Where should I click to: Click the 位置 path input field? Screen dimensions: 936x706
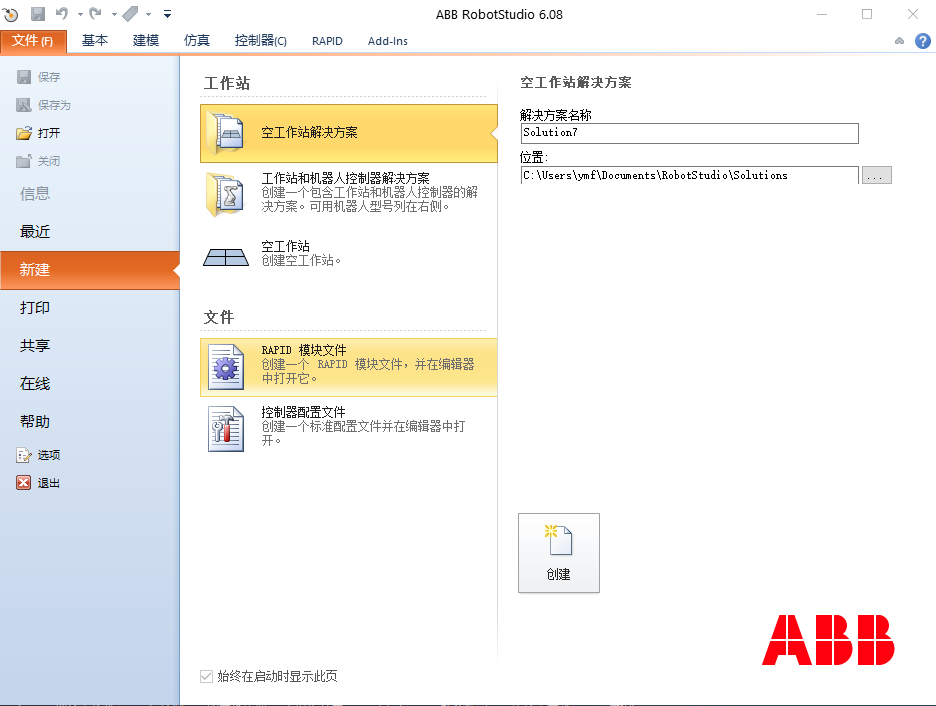pyautogui.click(x=689, y=175)
